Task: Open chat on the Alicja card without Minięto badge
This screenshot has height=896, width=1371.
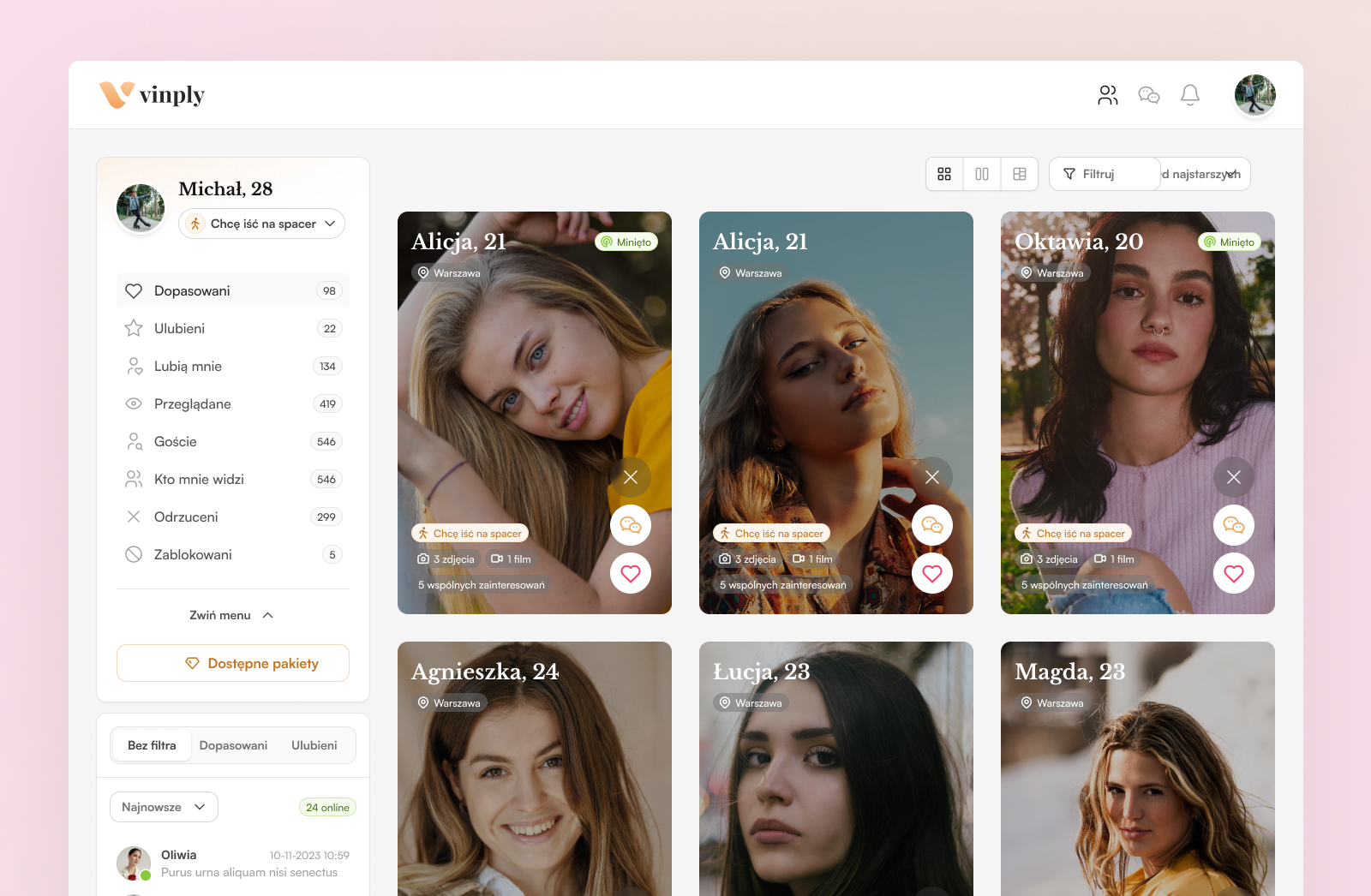Action: tap(932, 525)
